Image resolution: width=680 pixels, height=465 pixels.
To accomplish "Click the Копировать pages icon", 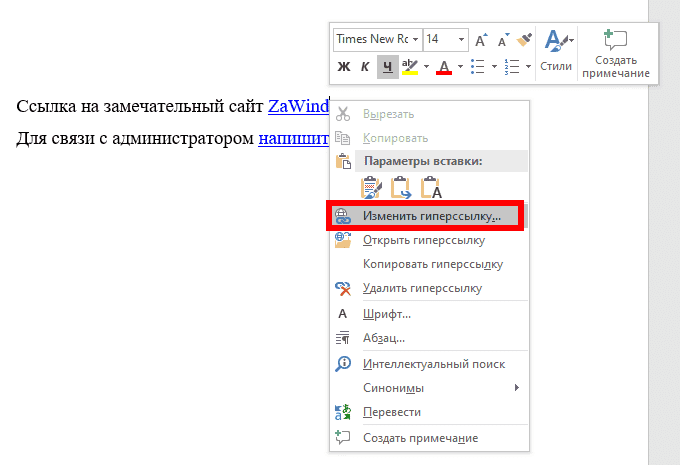I will (x=343, y=138).
